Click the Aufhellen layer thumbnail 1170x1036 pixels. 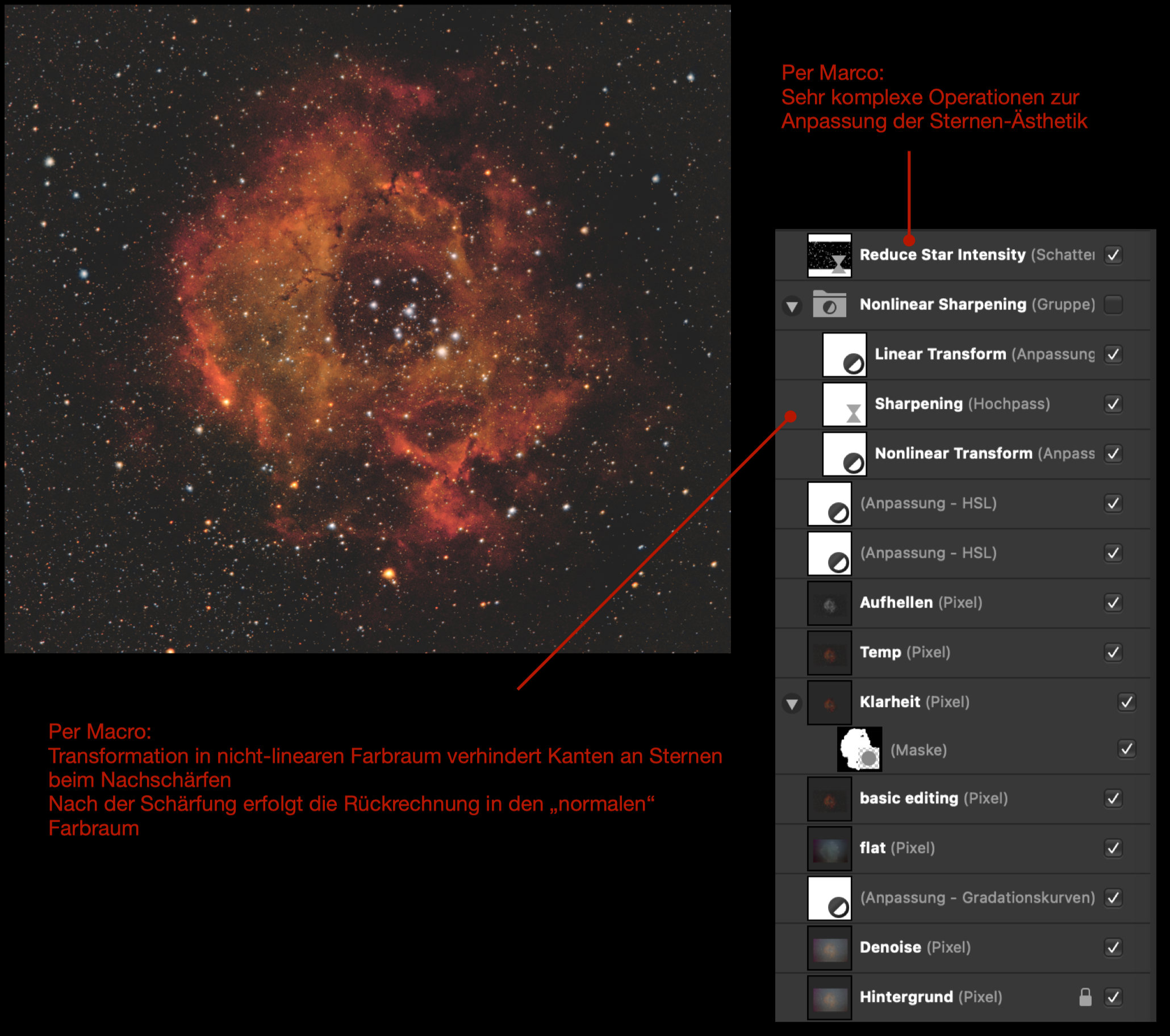point(829,603)
